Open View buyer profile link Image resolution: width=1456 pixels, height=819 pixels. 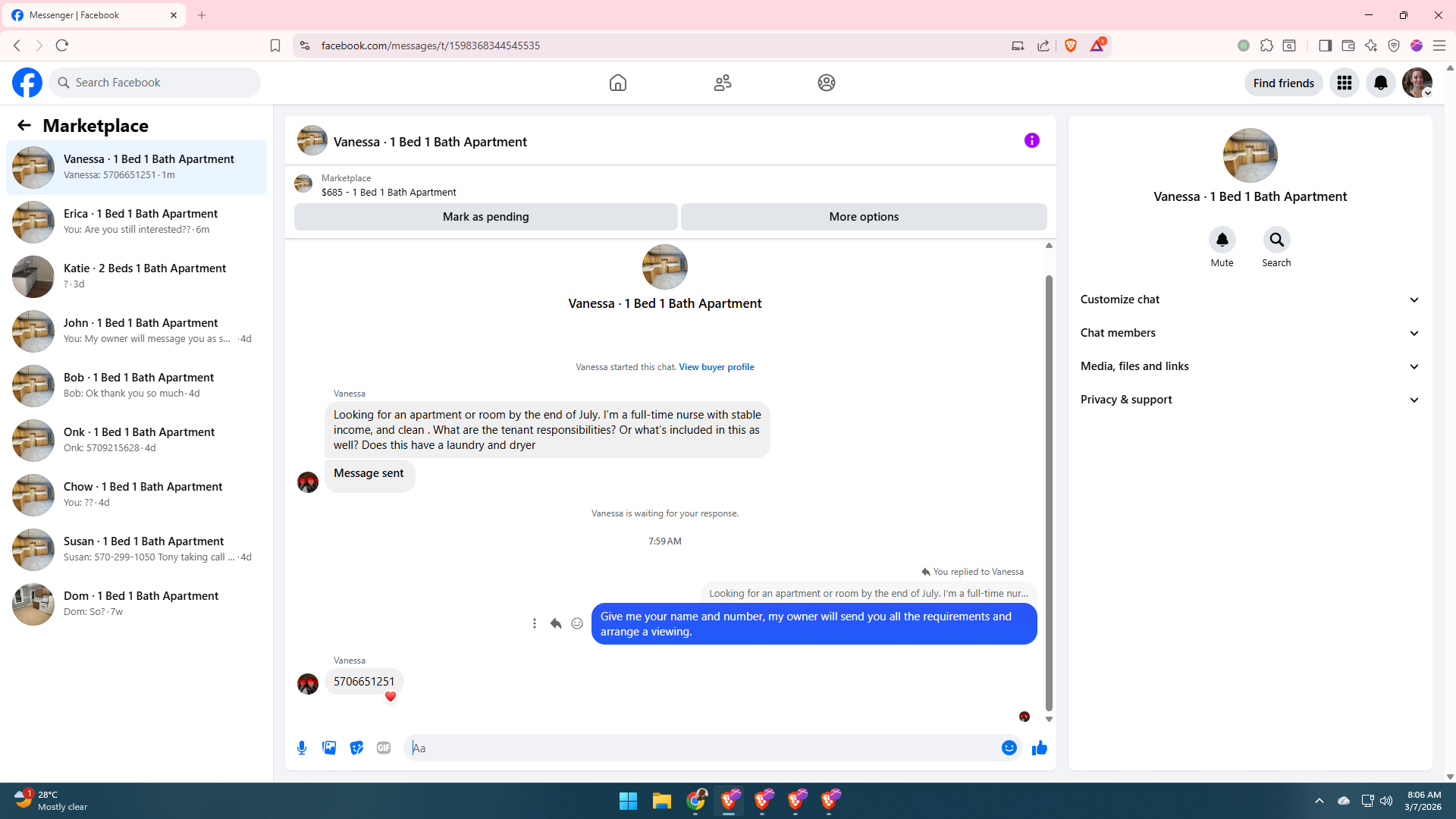[717, 367]
